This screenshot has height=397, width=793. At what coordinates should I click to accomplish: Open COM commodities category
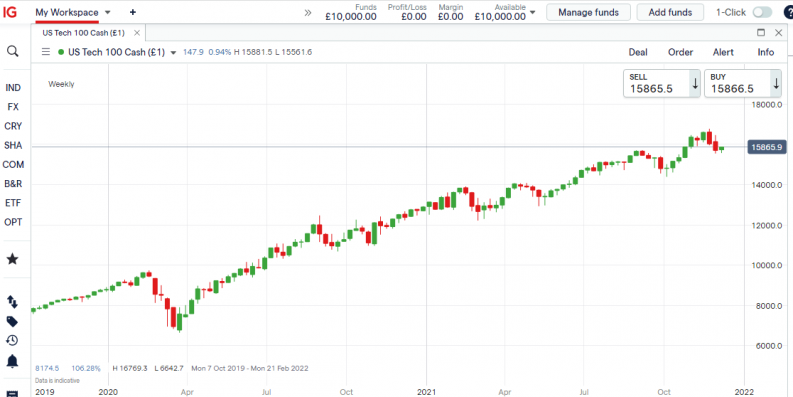pos(13,165)
